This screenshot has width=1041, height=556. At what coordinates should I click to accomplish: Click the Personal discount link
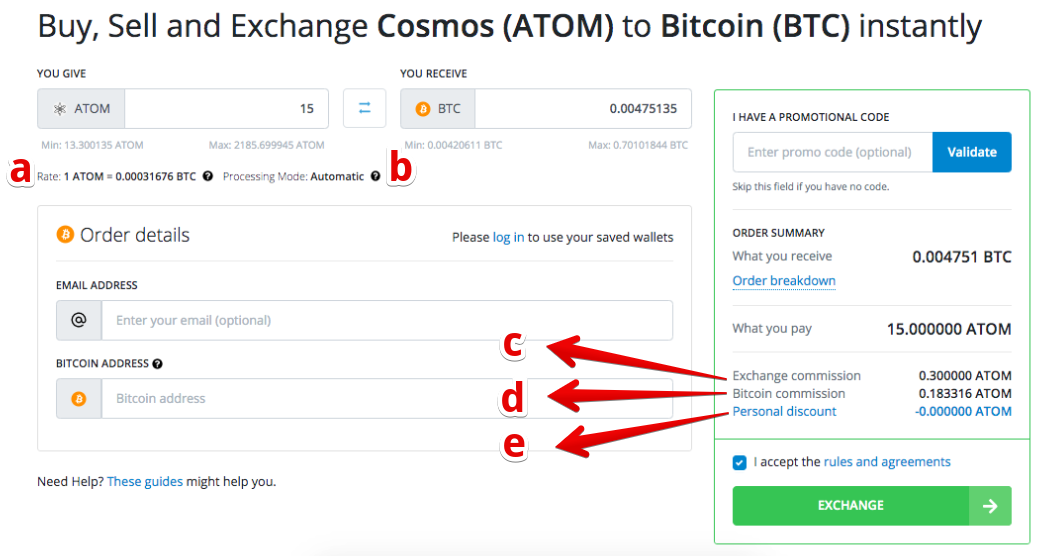pos(784,411)
